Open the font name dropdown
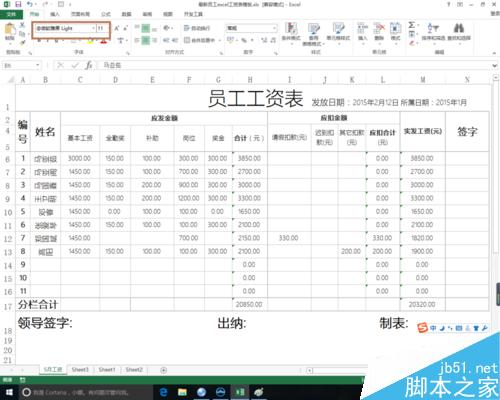 click(93, 28)
